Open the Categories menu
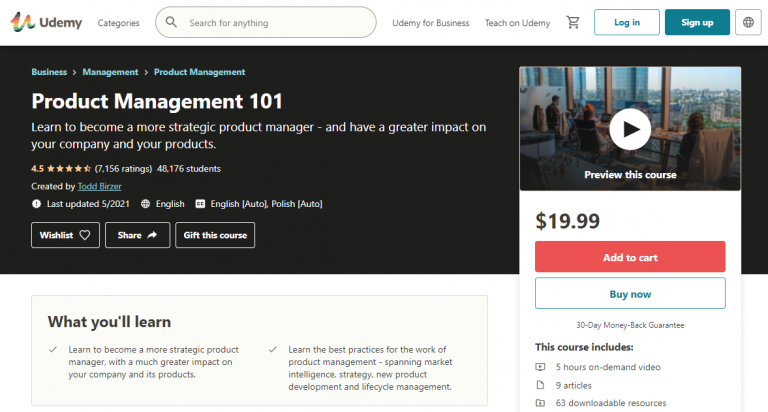Image resolution: width=768 pixels, height=412 pixels. [x=119, y=22]
